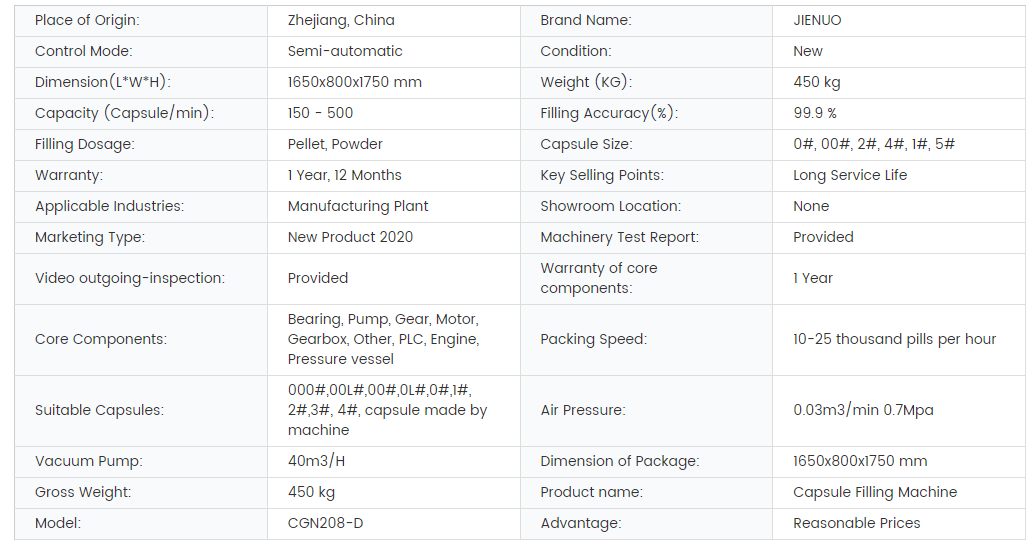The height and width of the screenshot is (557, 1034).
Task: Select the "Semi-automatic" control mode value
Action: pos(345,51)
